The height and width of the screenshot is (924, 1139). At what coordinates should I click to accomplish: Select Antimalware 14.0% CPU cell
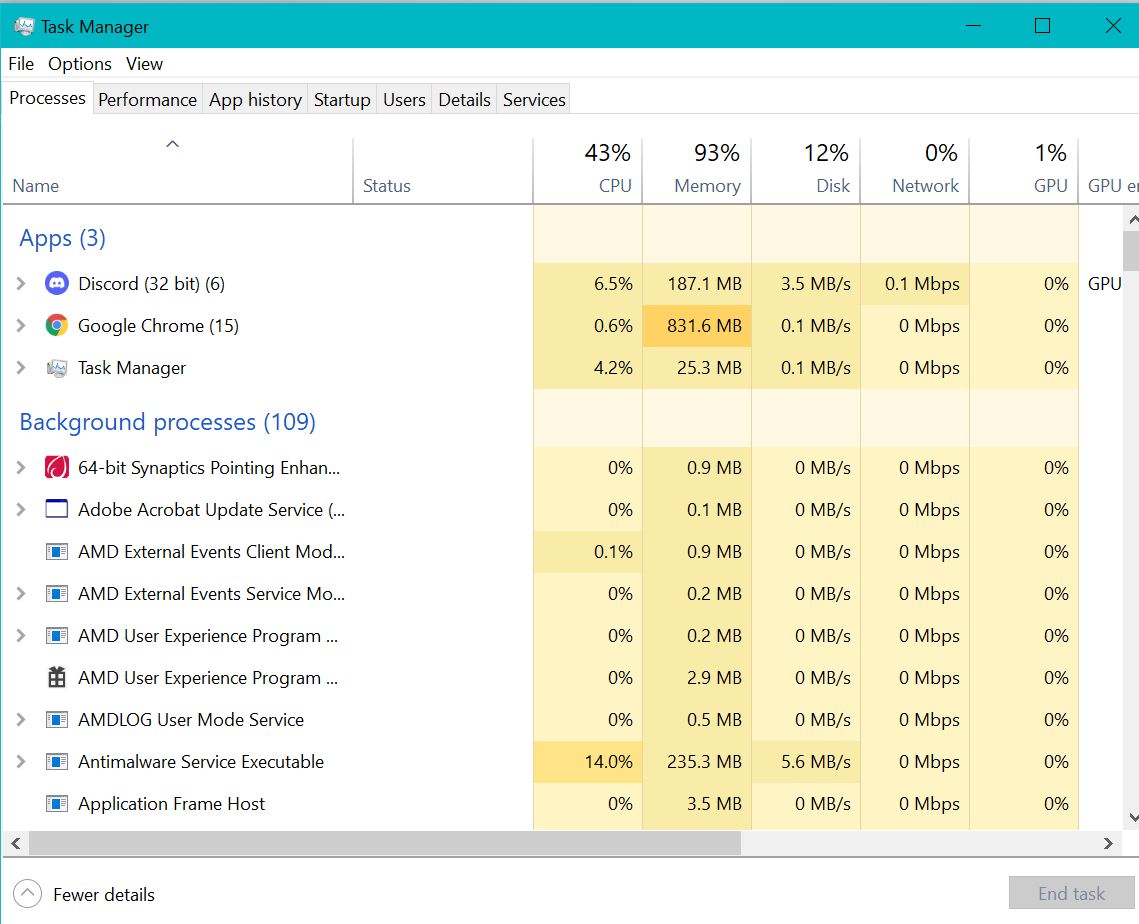coord(588,761)
